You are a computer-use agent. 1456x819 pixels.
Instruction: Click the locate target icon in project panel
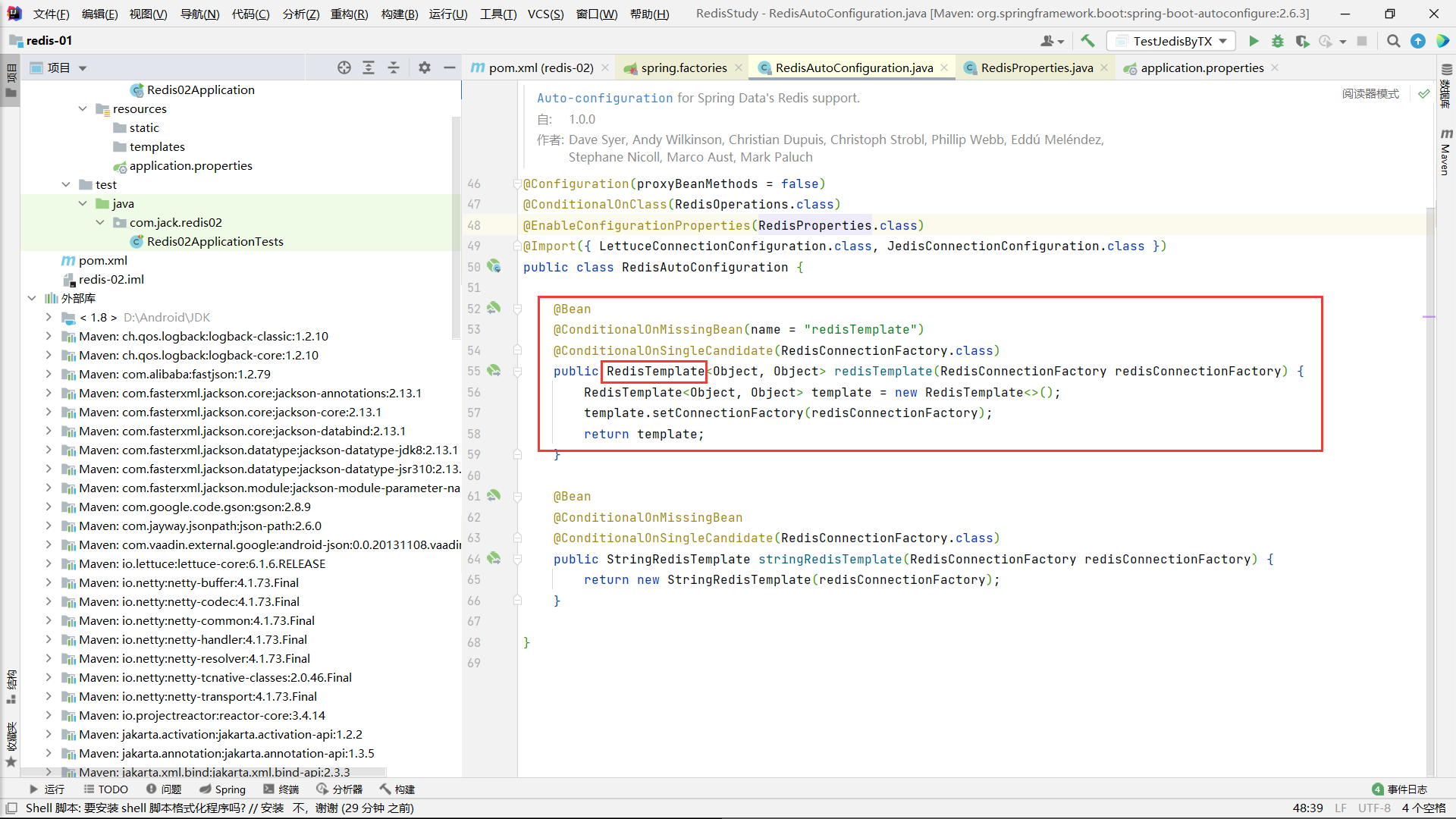click(x=344, y=67)
